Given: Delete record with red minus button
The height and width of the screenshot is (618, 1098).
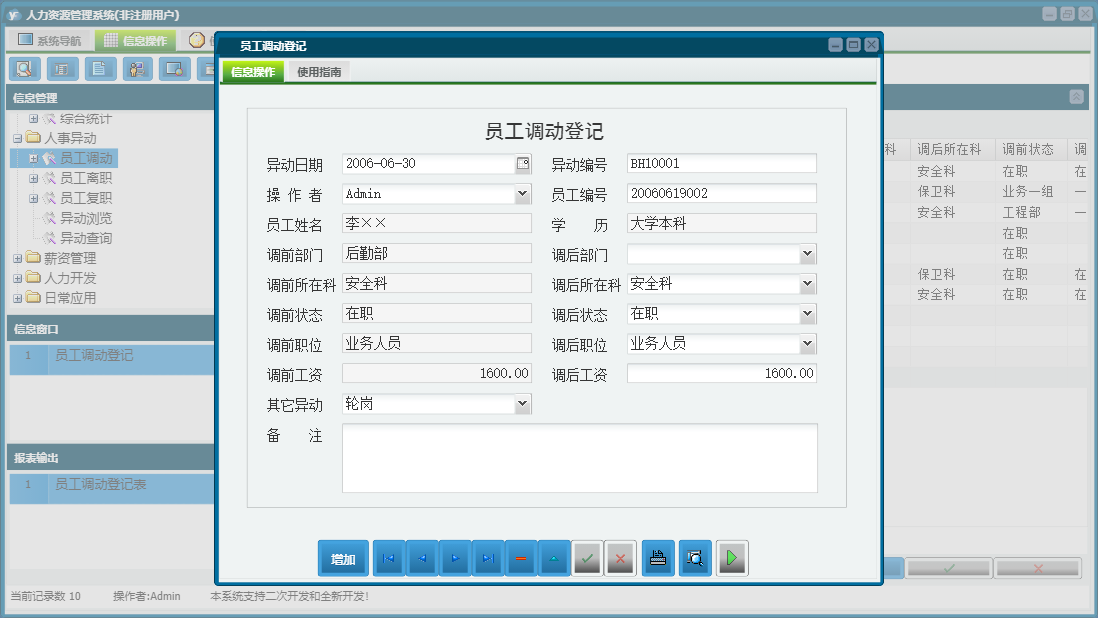Looking at the screenshot, I should (x=521, y=559).
